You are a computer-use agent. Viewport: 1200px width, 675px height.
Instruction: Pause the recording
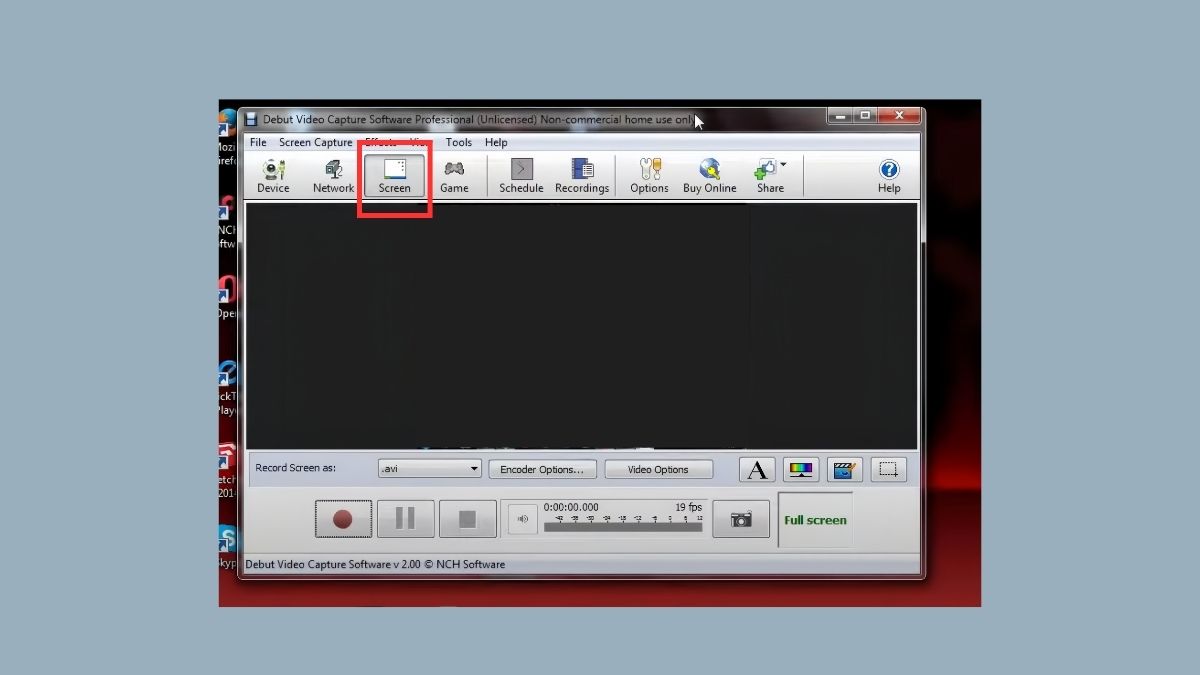[405, 519]
